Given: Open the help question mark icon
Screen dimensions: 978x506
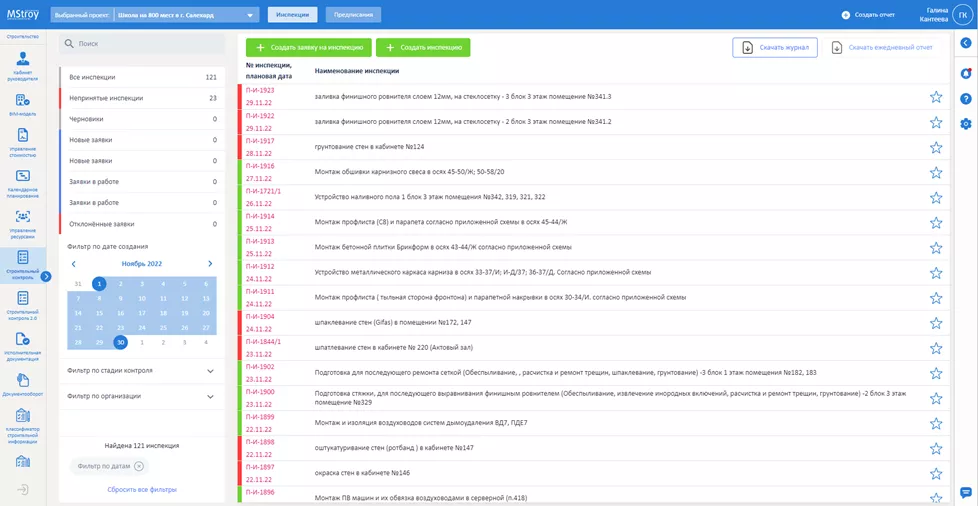Looking at the screenshot, I should click(965, 98).
